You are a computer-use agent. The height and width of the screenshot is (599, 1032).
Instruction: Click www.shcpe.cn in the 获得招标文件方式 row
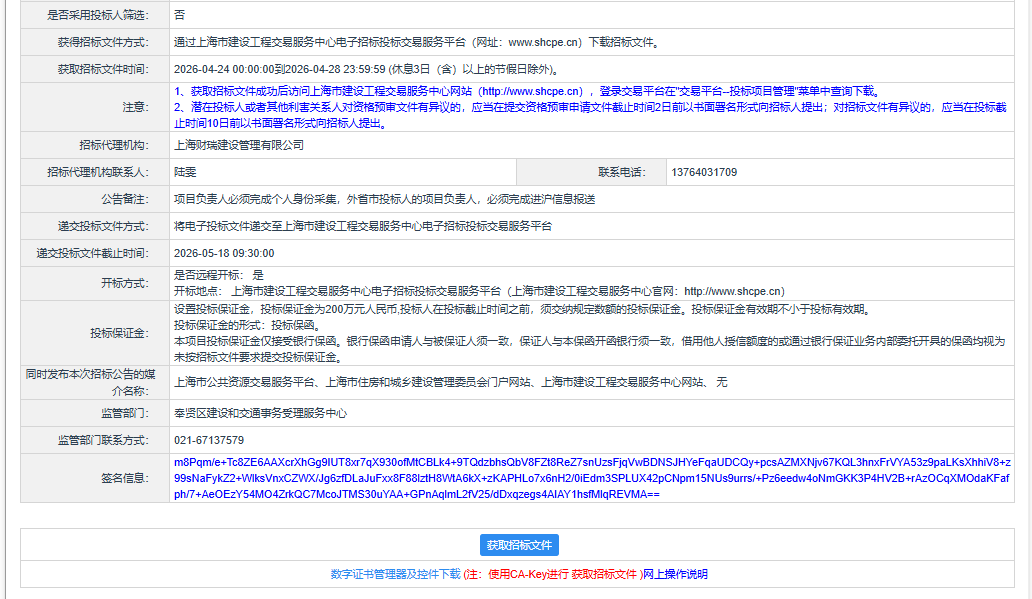click(548, 43)
